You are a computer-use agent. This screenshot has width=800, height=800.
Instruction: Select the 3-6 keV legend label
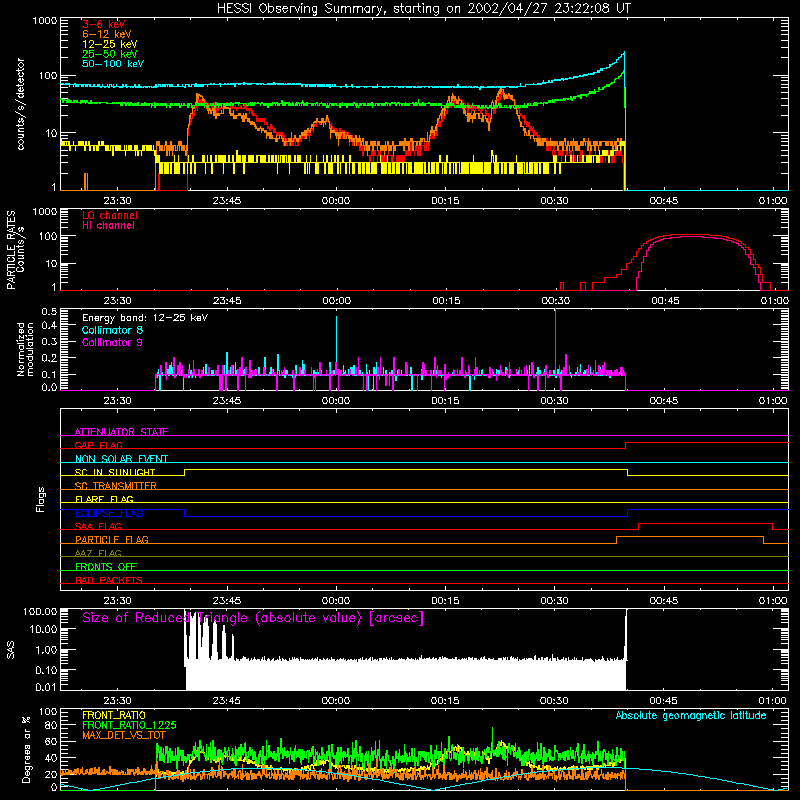pos(104,24)
